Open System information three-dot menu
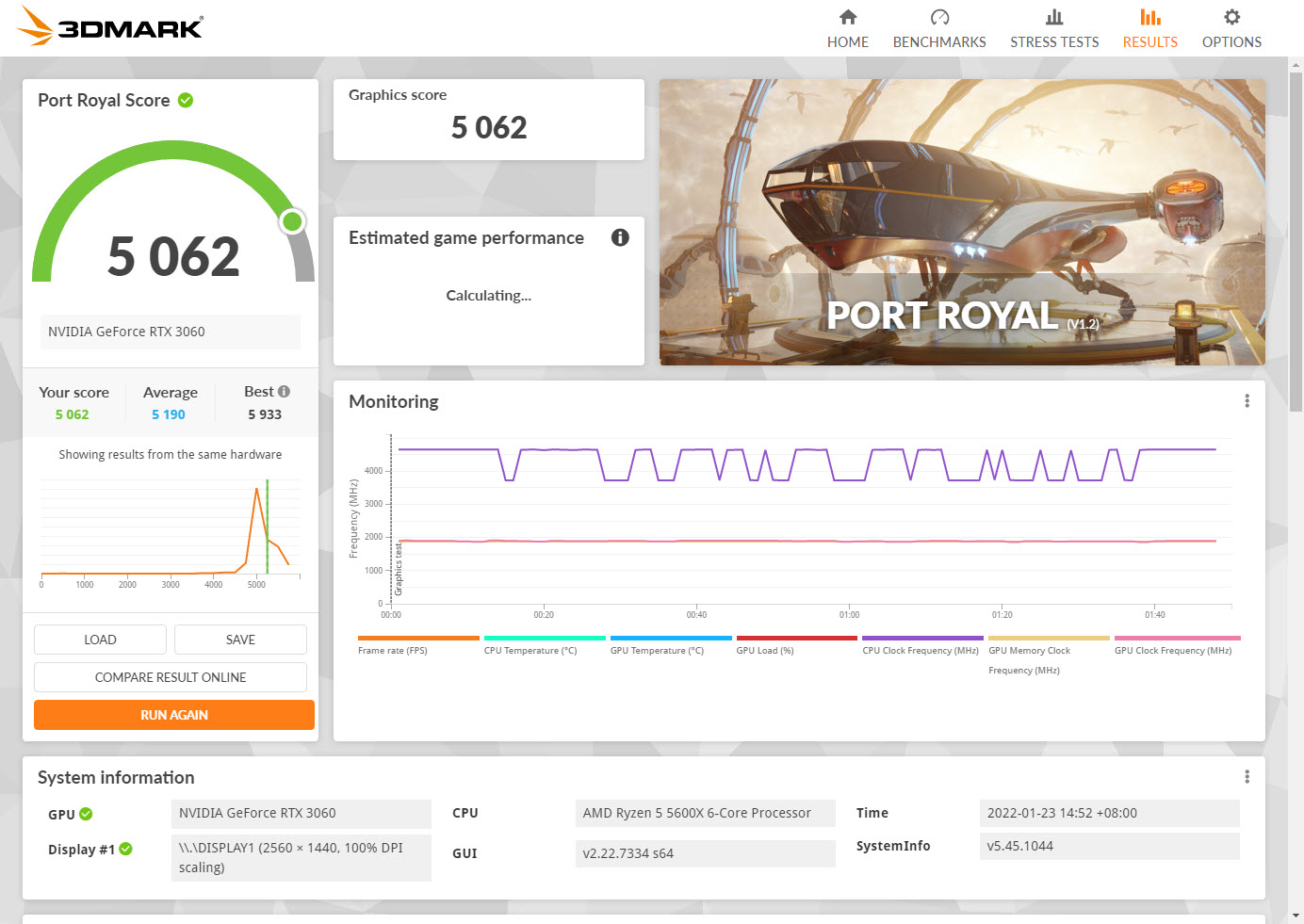The width and height of the screenshot is (1304, 924). [x=1247, y=777]
